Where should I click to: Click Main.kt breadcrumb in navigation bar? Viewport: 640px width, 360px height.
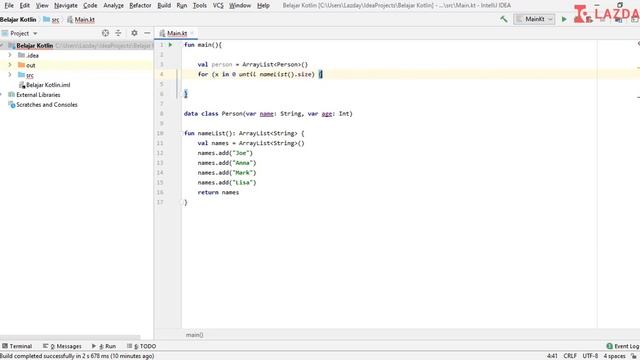click(x=81, y=19)
